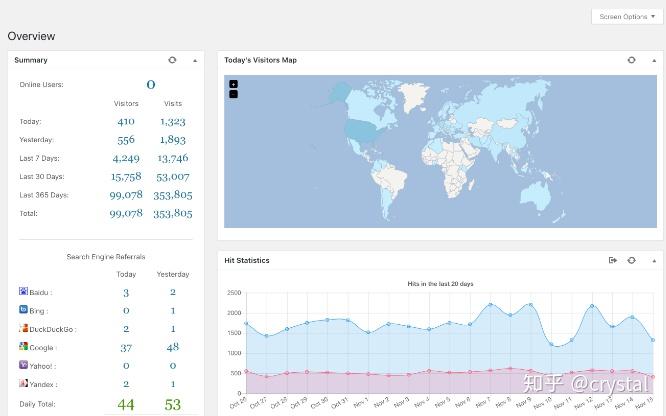666x416 pixels.
Task: Click the DuckDuckGo referral icon
Action: [23, 328]
